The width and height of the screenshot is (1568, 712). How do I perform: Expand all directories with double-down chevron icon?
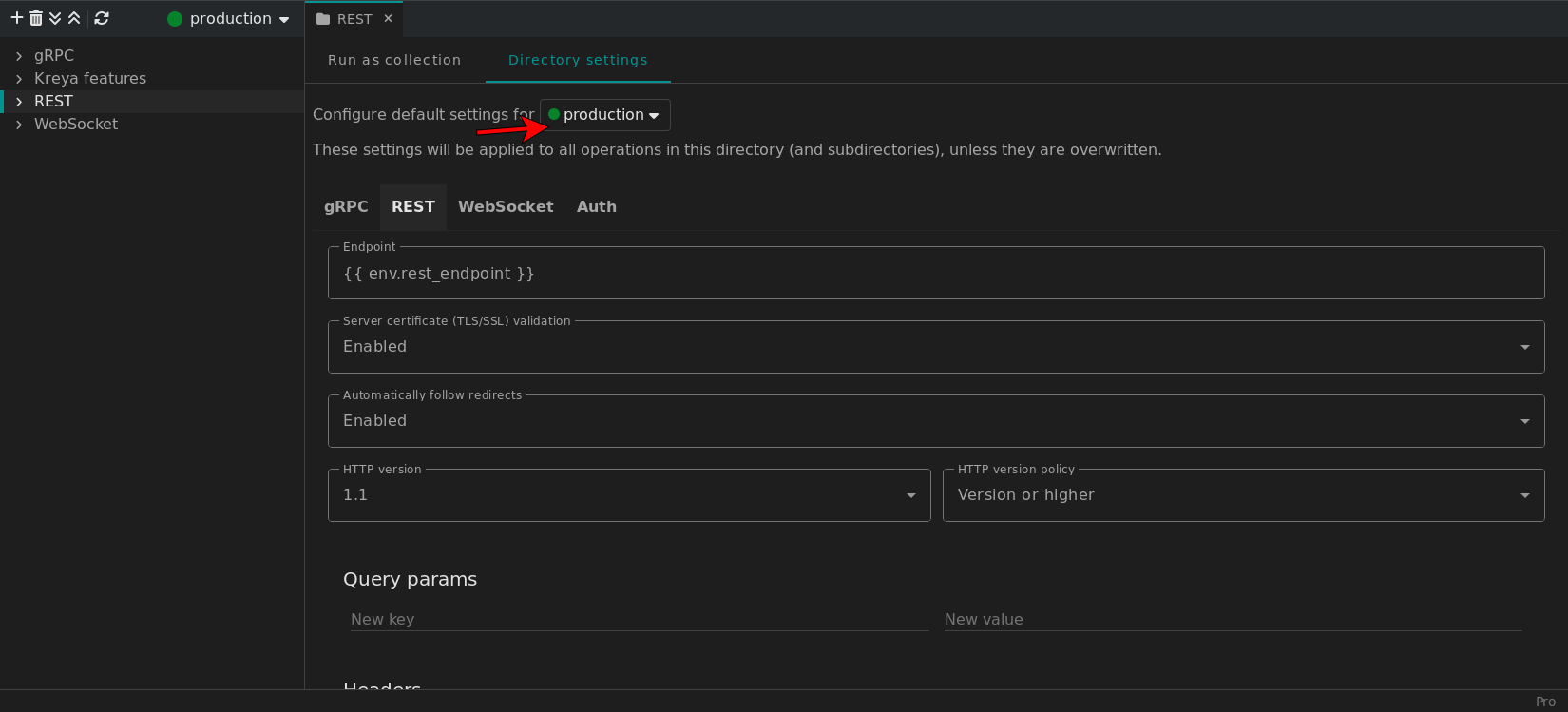(55, 18)
